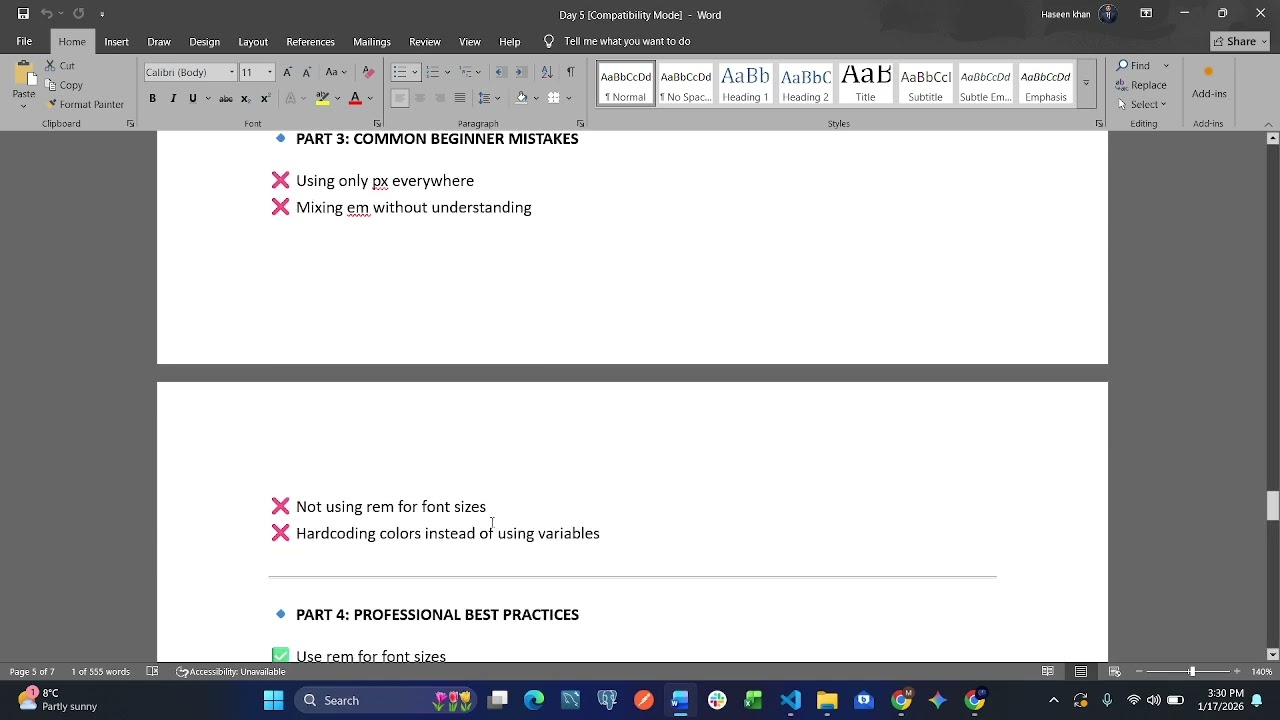Click Replace in the Editing group
Screen dimensions: 1280x720
[x=1142, y=85]
